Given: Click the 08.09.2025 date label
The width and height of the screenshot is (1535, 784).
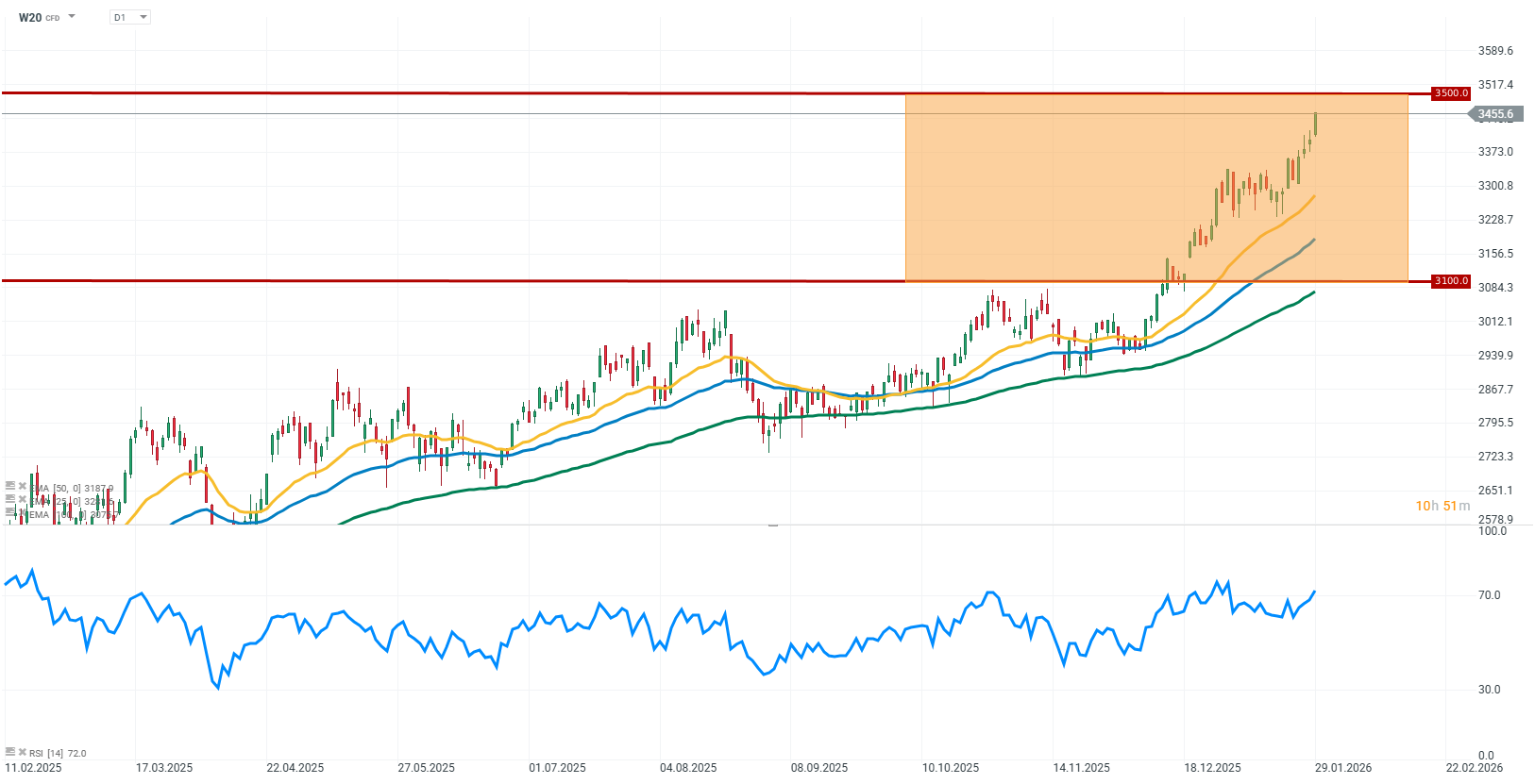Looking at the screenshot, I should [819, 768].
